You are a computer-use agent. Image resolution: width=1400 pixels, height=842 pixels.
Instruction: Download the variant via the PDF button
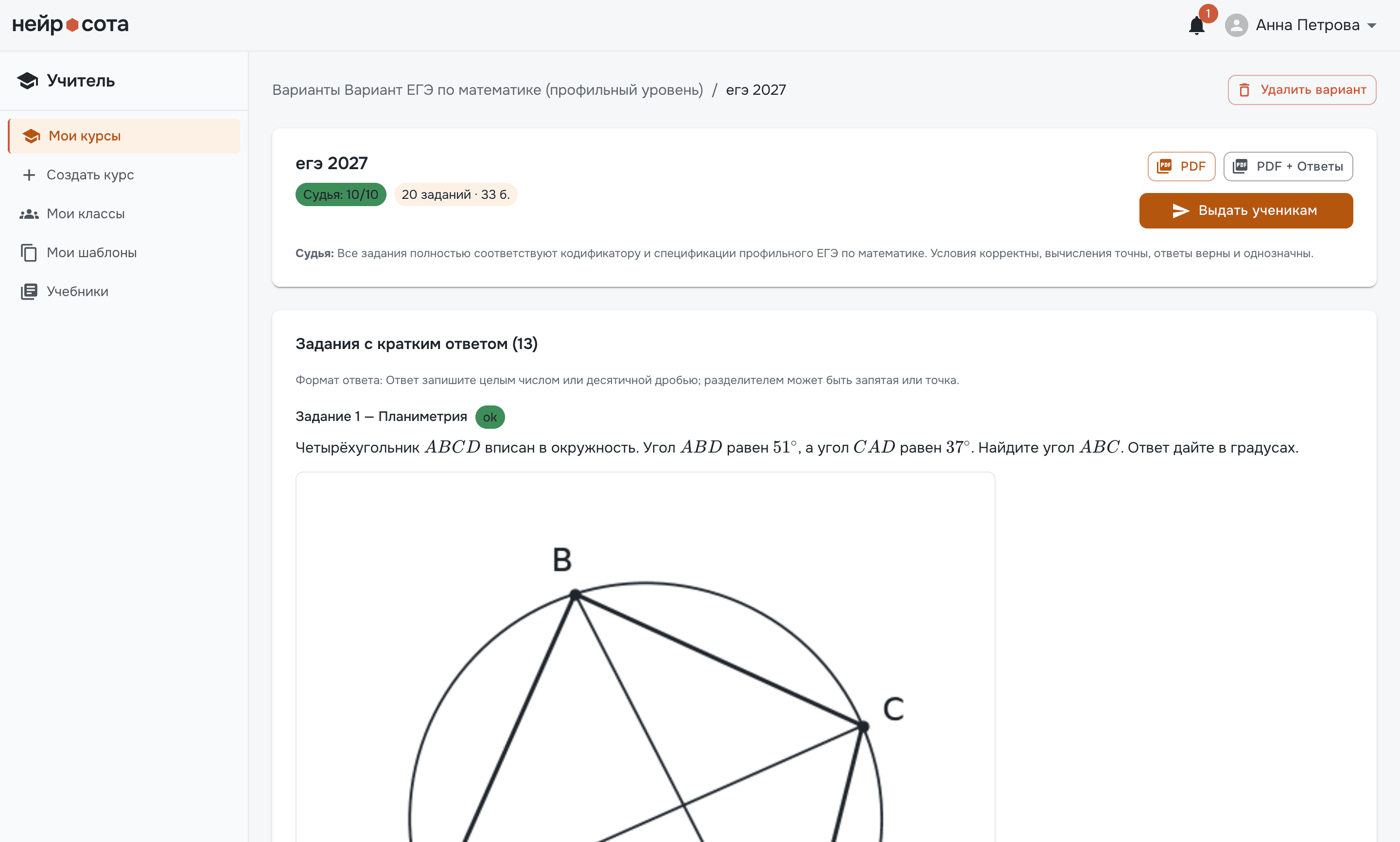tap(1181, 166)
